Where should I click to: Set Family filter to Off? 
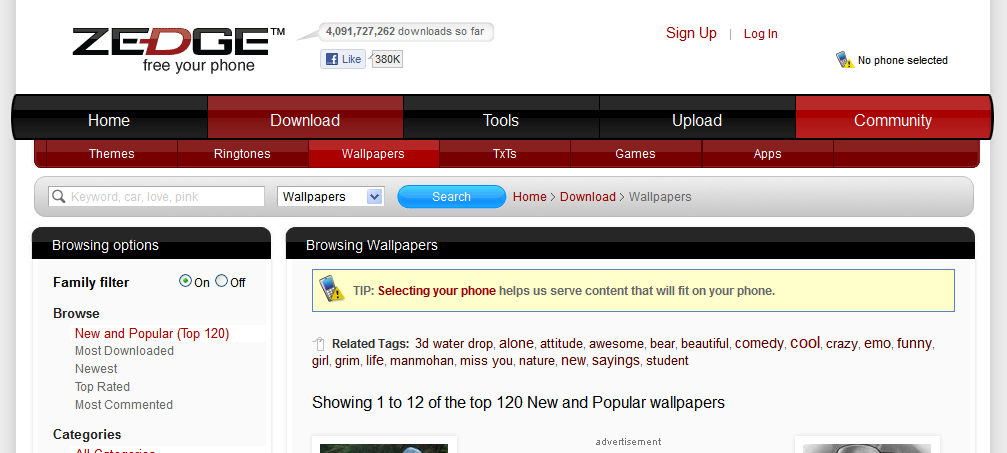coord(222,281)
